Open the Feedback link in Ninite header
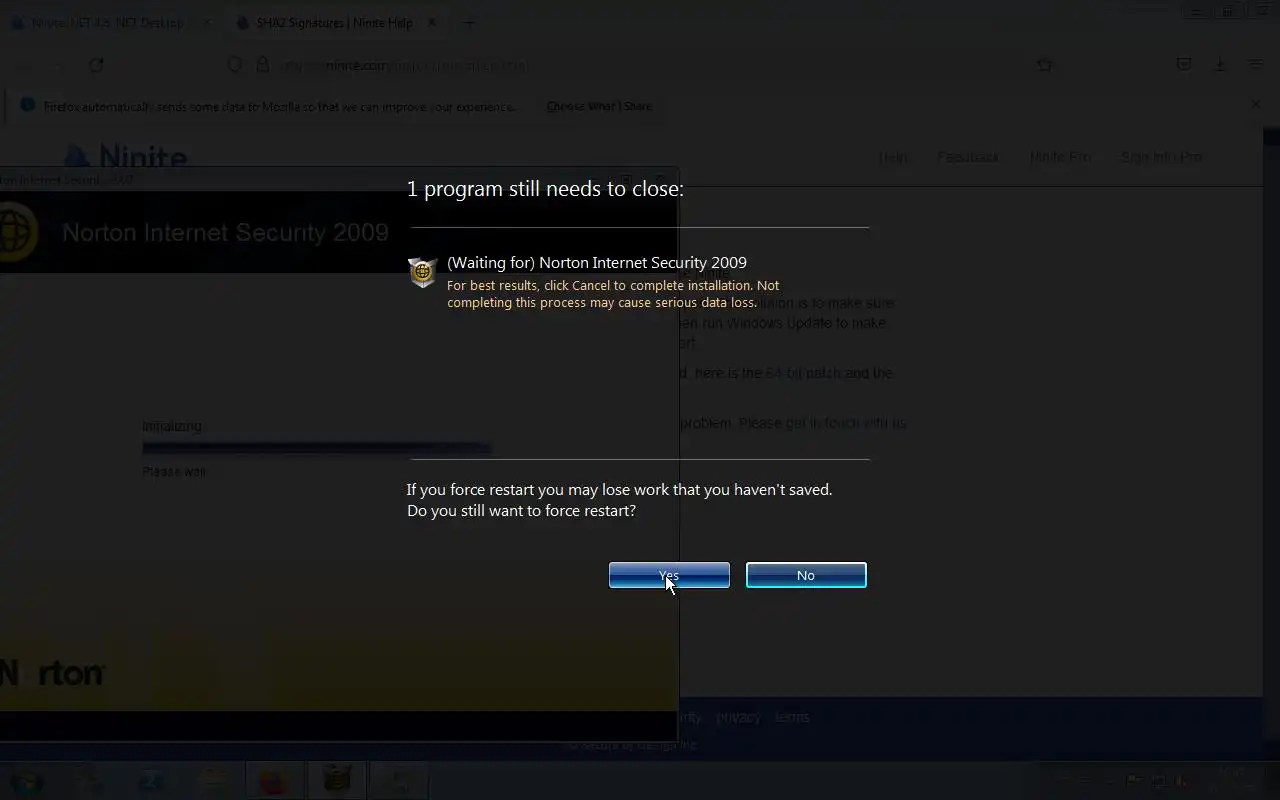Screen dimensions: 1280x800 [968, 157]
